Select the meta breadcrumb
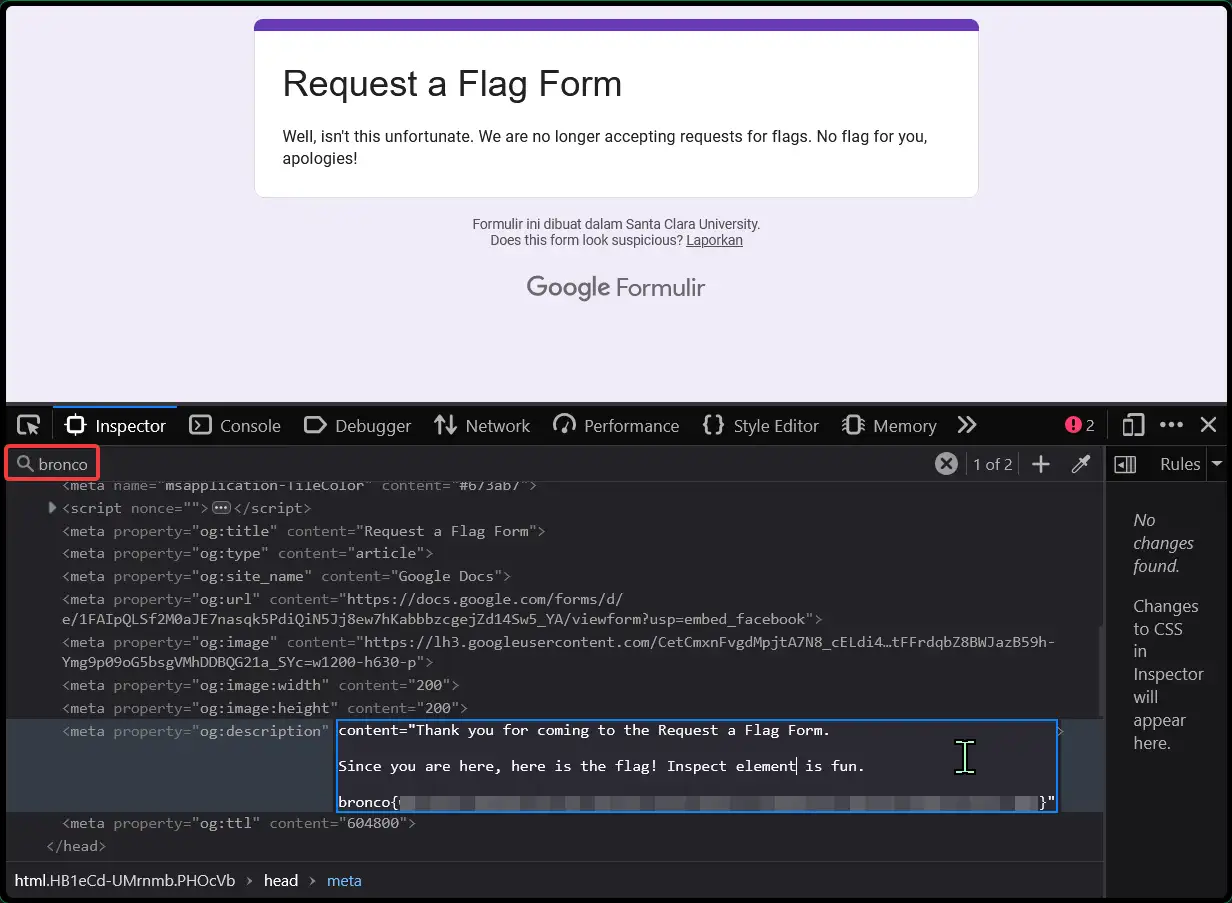Viewport: 1232px width, 903px height. click(x=344, y=881)
